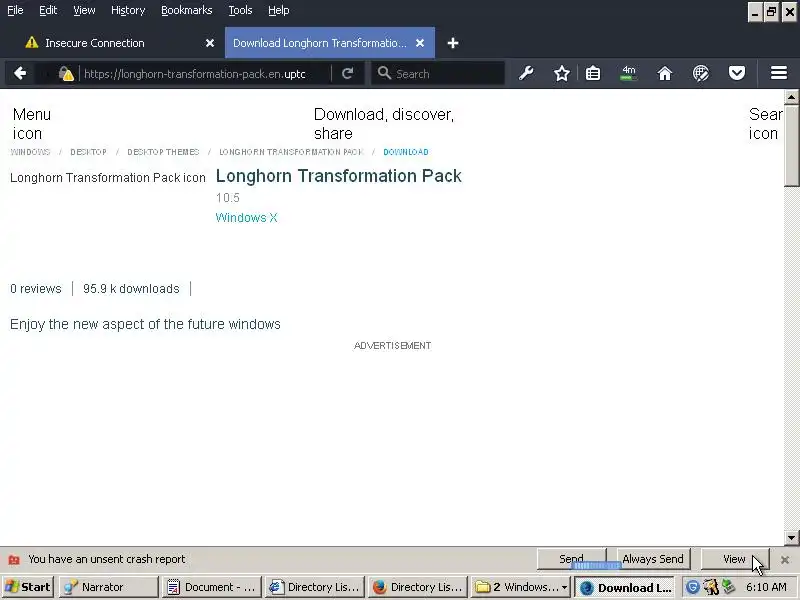Click the ADVERTISEMENT label
The width and height of the screenshot is (800, 600).
pos(392,346)
